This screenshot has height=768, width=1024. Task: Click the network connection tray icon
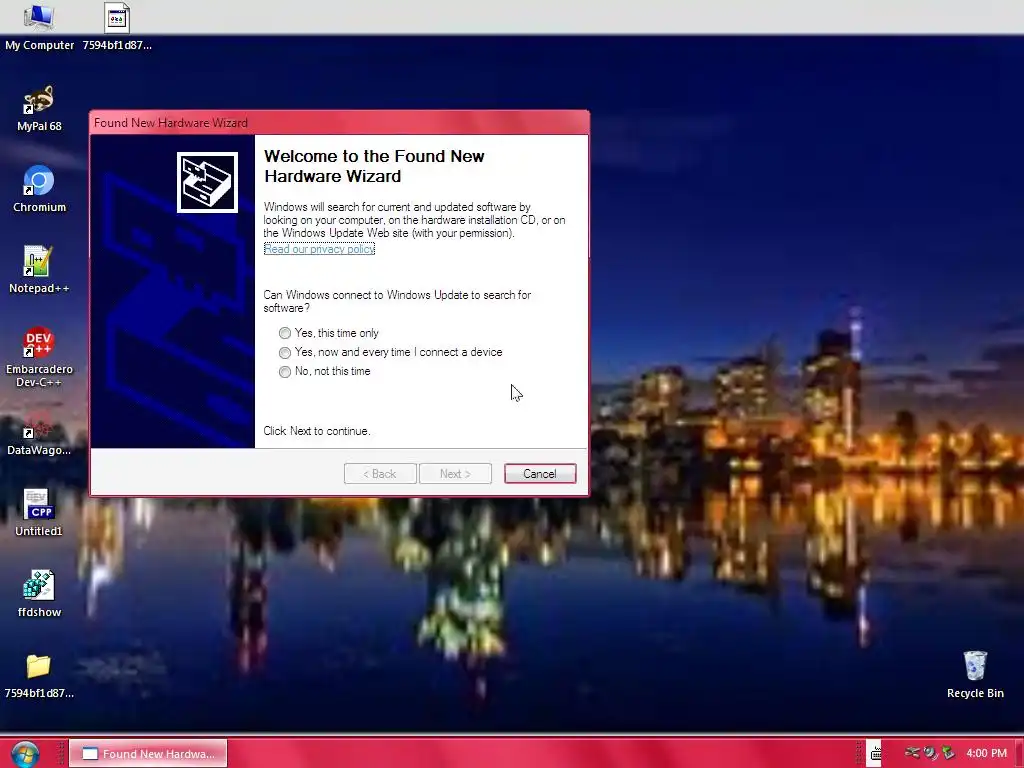[x=912, y=753]
